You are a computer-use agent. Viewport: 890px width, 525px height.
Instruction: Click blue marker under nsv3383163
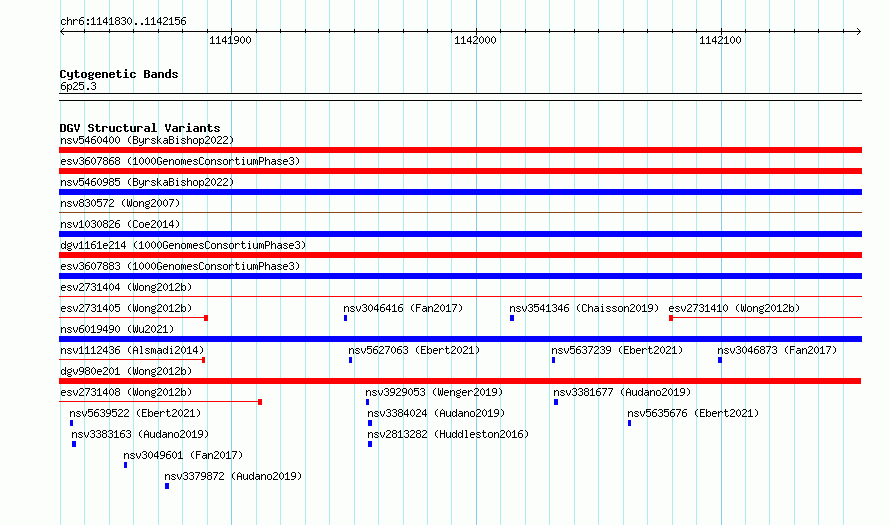[x=74, y=444]
